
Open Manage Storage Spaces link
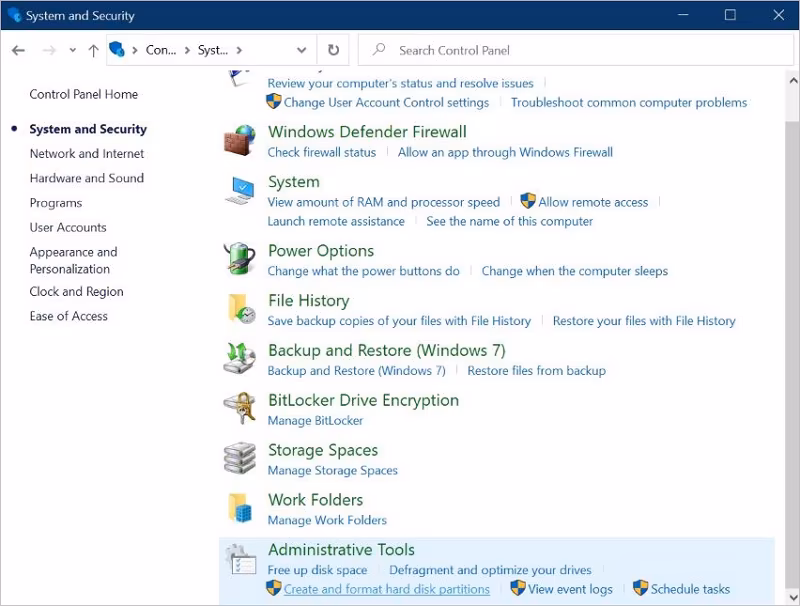pyautogui.click(x=333, y=470)
